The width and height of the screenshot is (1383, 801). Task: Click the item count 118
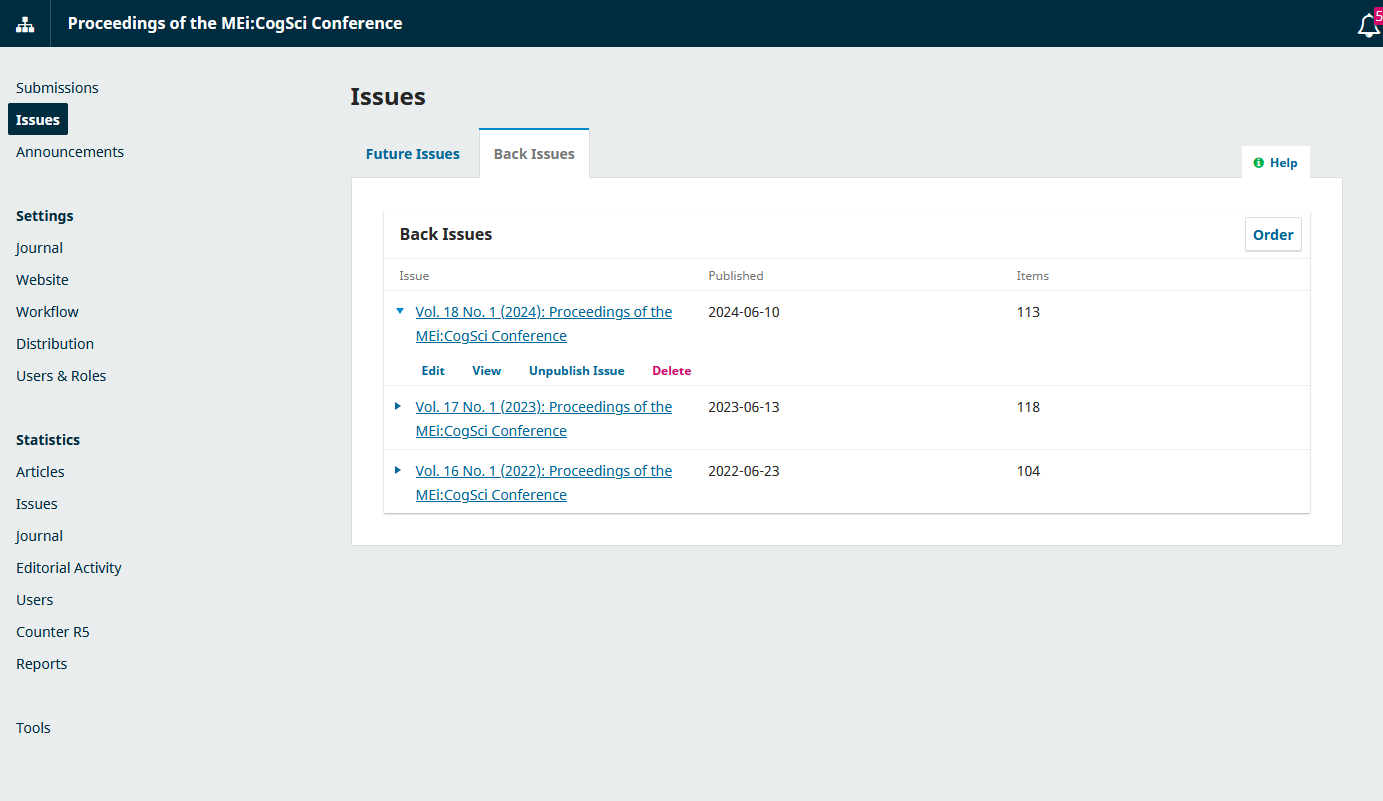pyautogui.click(x=1028, y=407)
